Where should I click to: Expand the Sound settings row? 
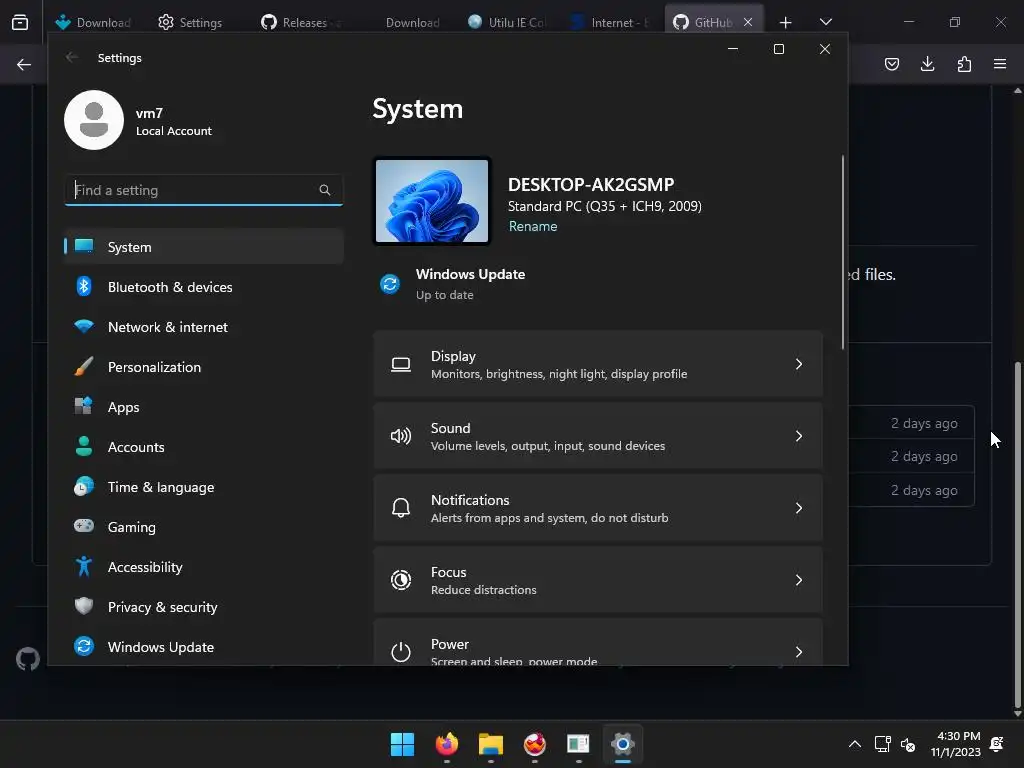[598, 436]
